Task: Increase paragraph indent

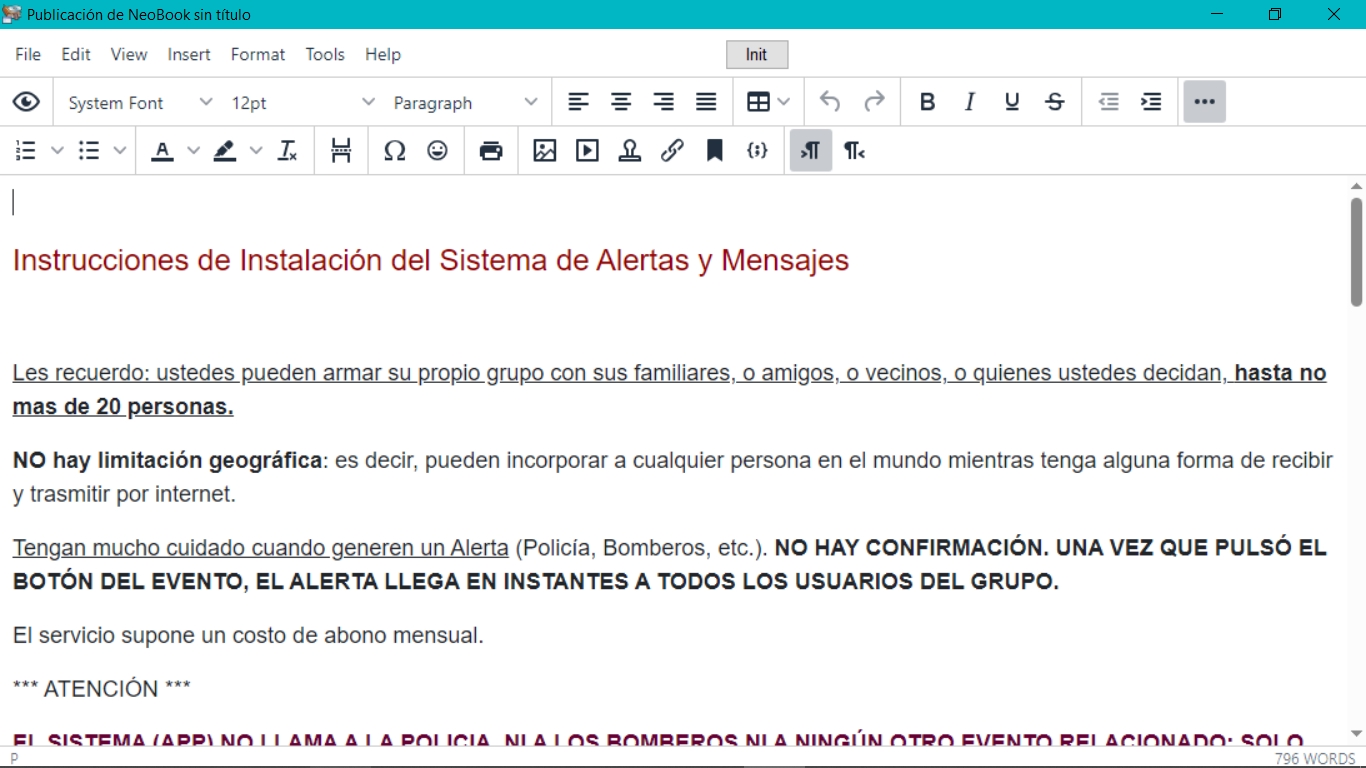Action: [1151, 102]
